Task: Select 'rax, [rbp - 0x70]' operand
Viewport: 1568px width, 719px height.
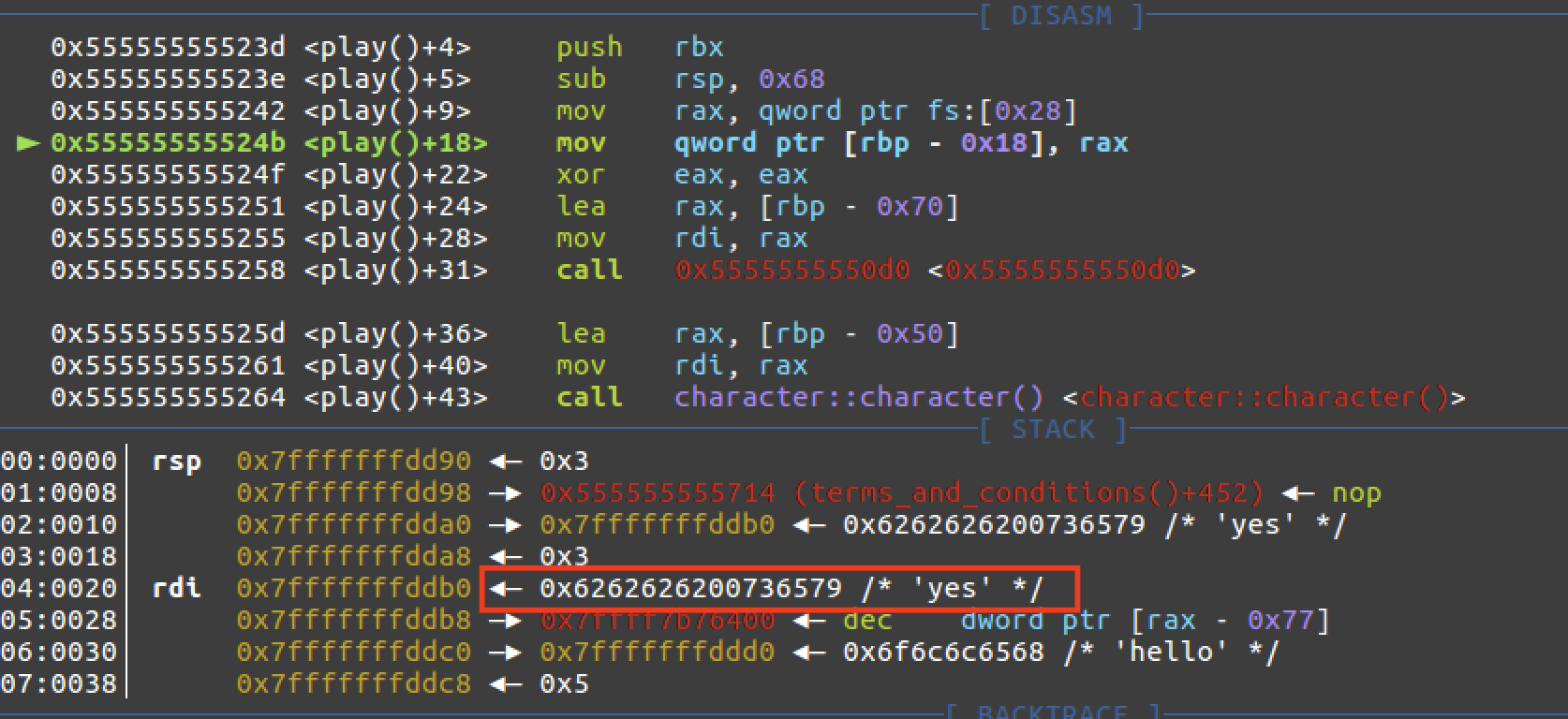Action: [817, 206]
